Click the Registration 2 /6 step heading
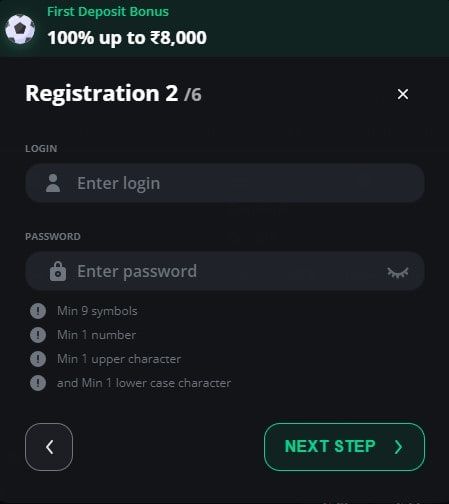This screenshot has width=449, height=504. tap(113, 94)
